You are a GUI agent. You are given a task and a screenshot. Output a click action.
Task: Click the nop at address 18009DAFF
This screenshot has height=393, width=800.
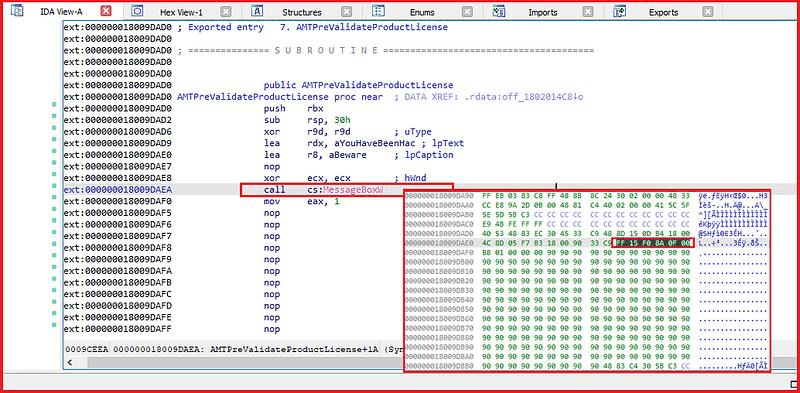click(272, 329)
